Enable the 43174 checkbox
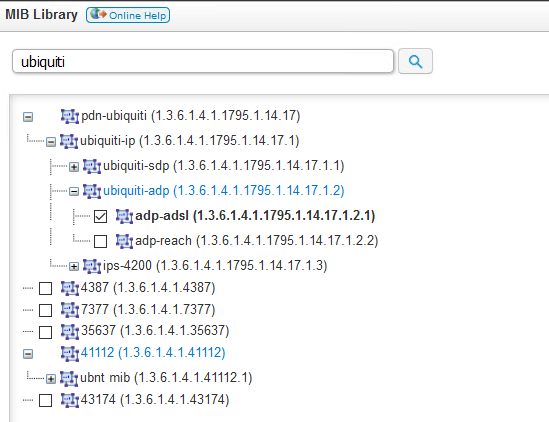 point(46,400)
